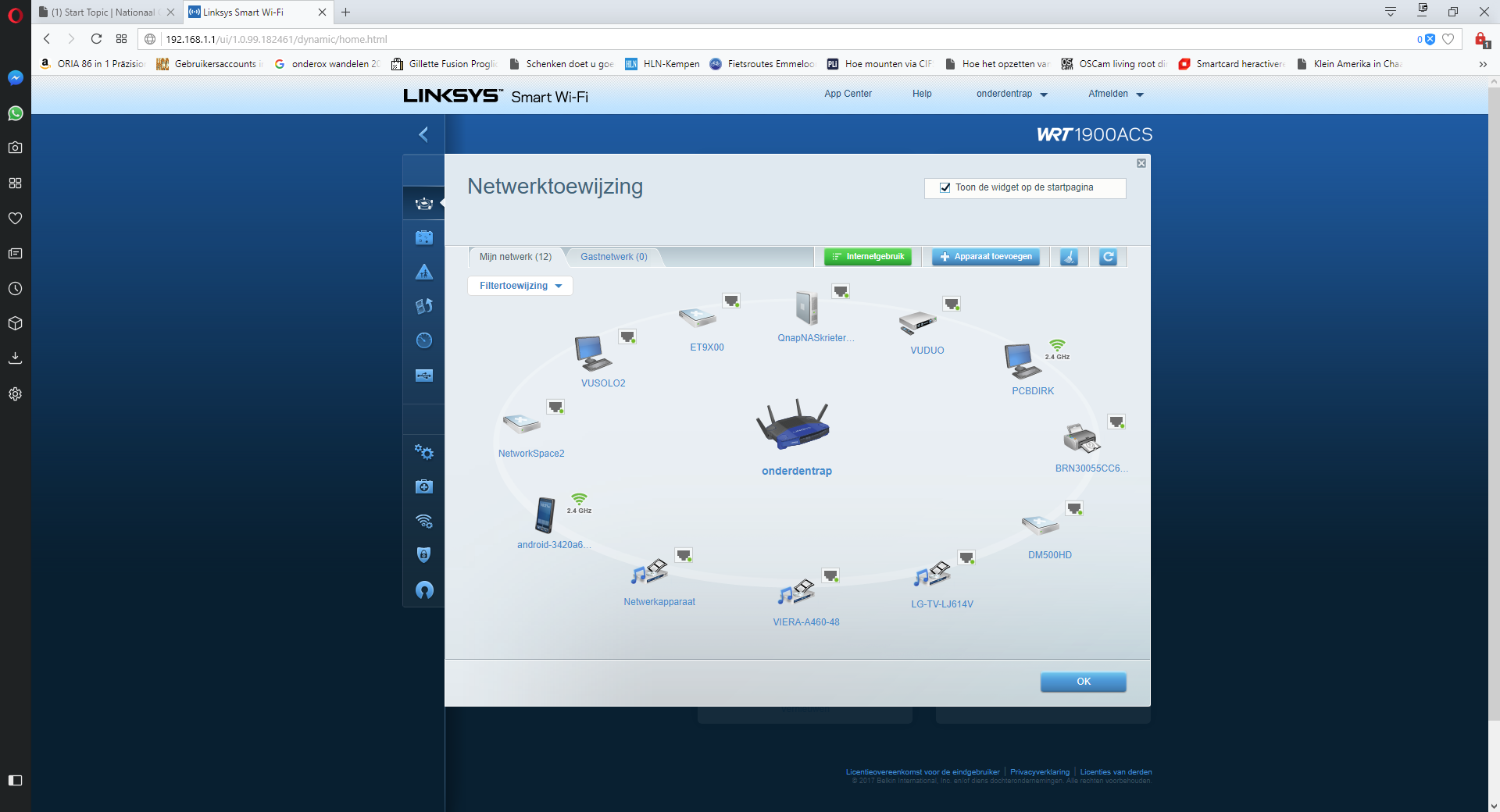Reload the page in browser

pos(96,39)
